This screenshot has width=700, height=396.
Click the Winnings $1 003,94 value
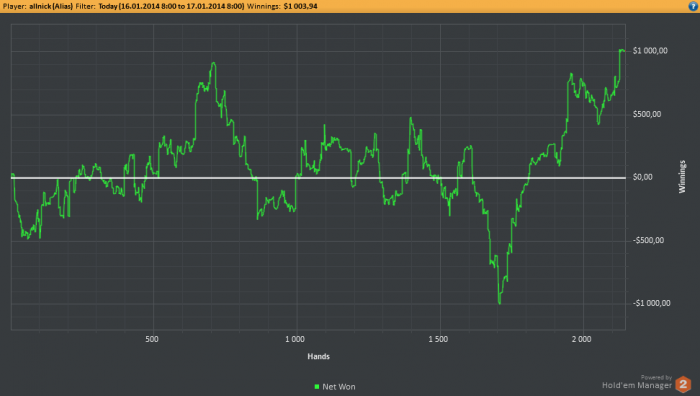click(300, 6)
